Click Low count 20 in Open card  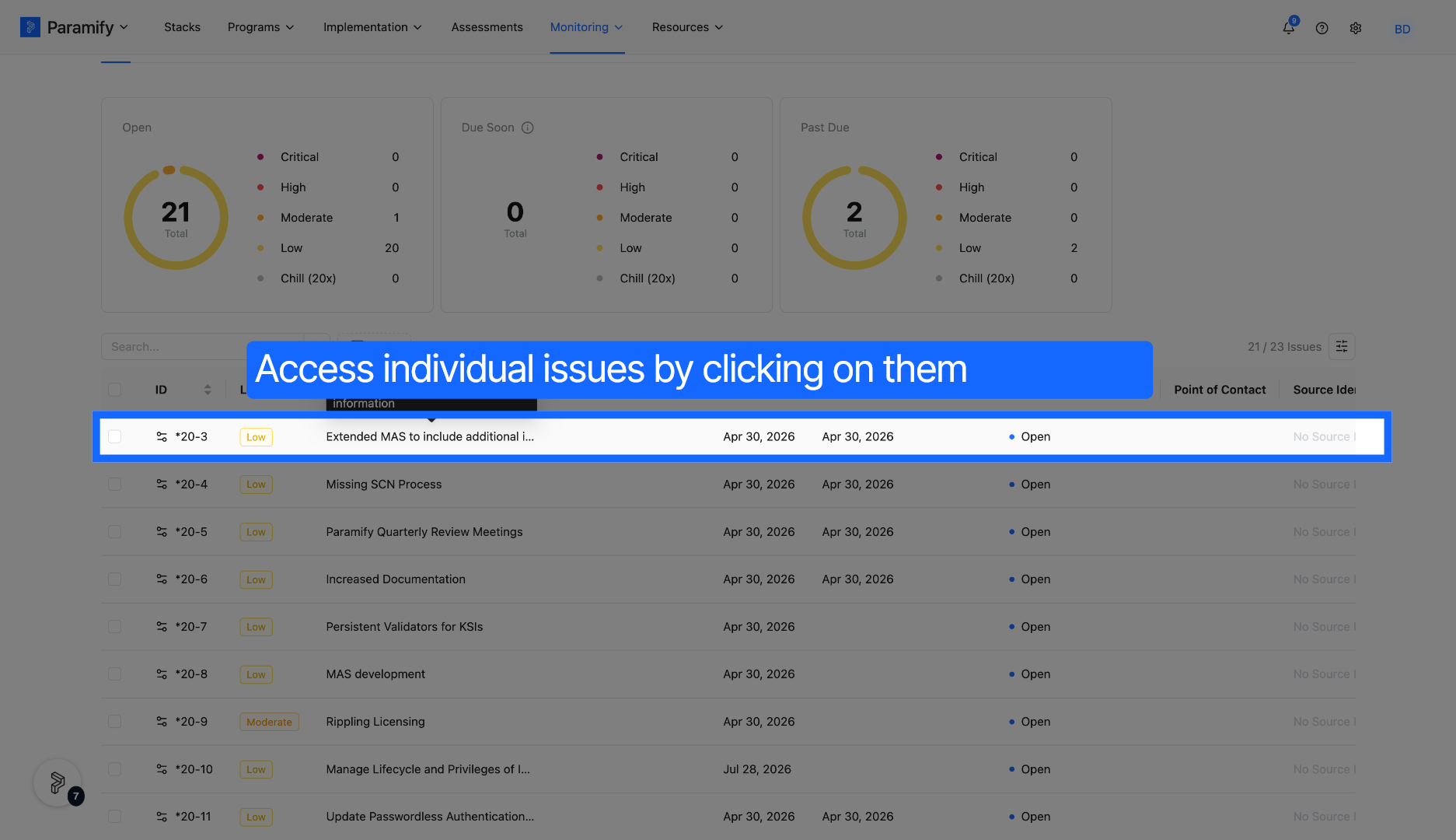tap(392, 248)
